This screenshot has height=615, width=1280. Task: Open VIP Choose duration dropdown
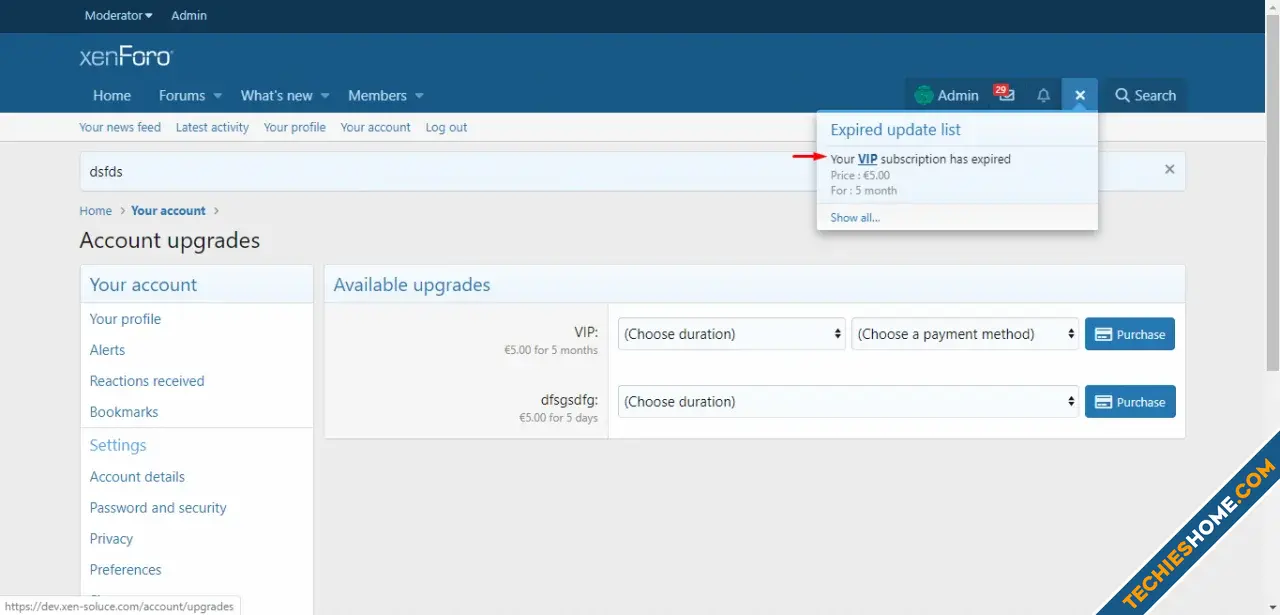click(732, 334)
